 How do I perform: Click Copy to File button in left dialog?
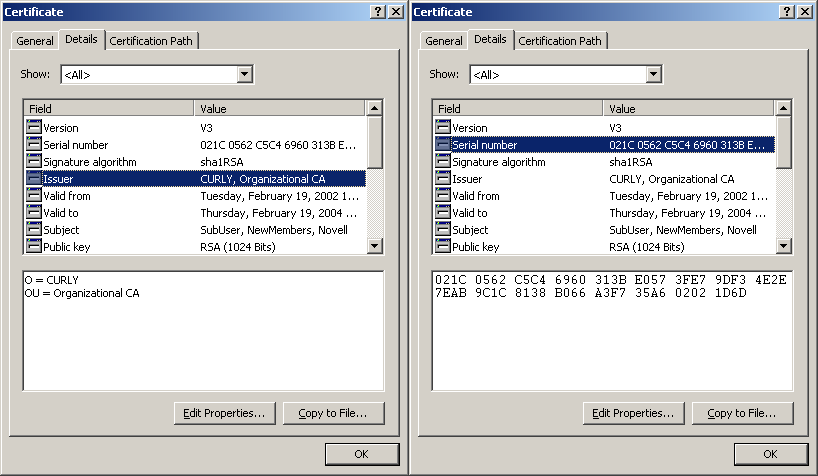[x=333, y=413]
